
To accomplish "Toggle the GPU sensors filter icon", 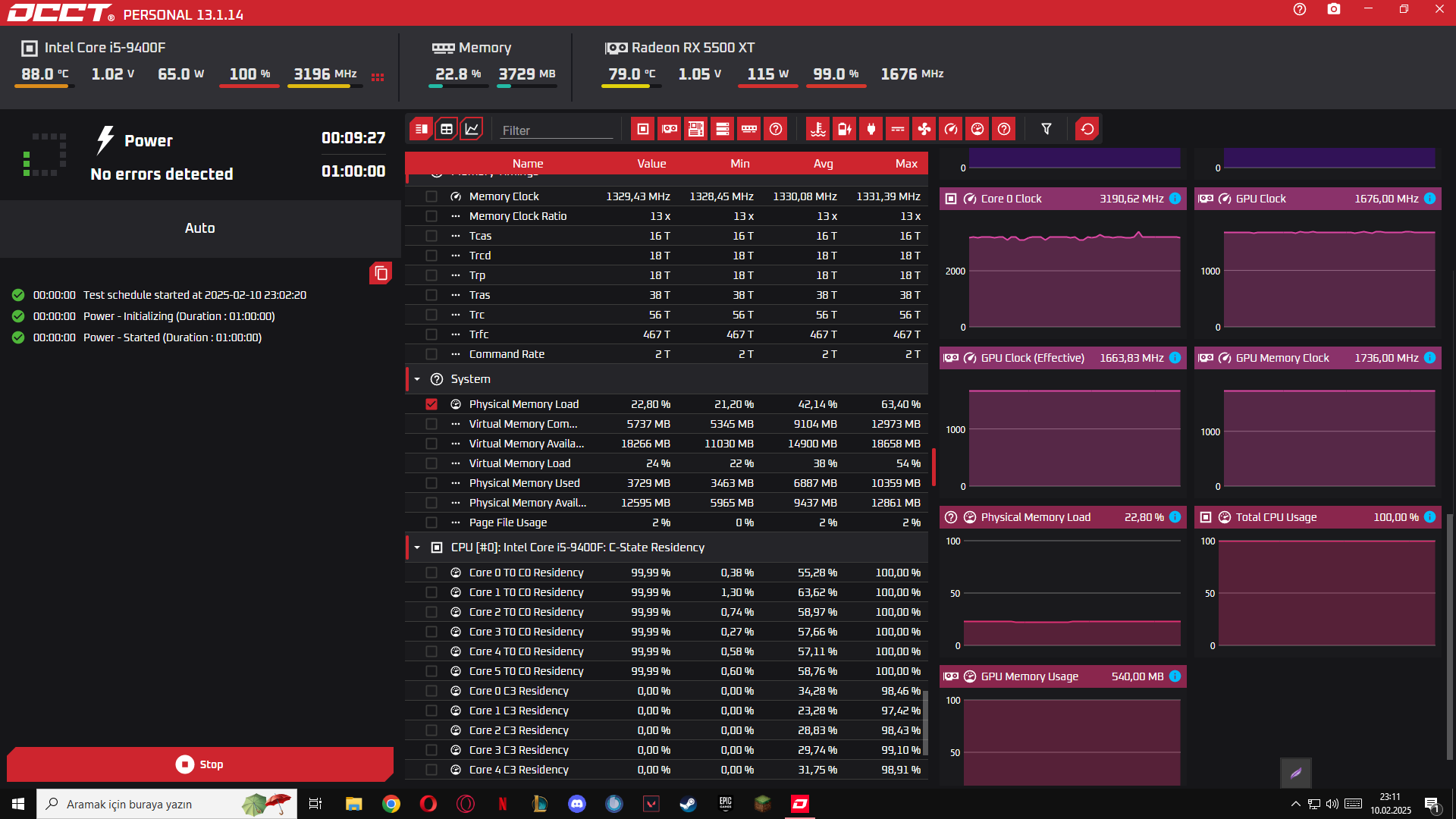I will tap(669, 129).
